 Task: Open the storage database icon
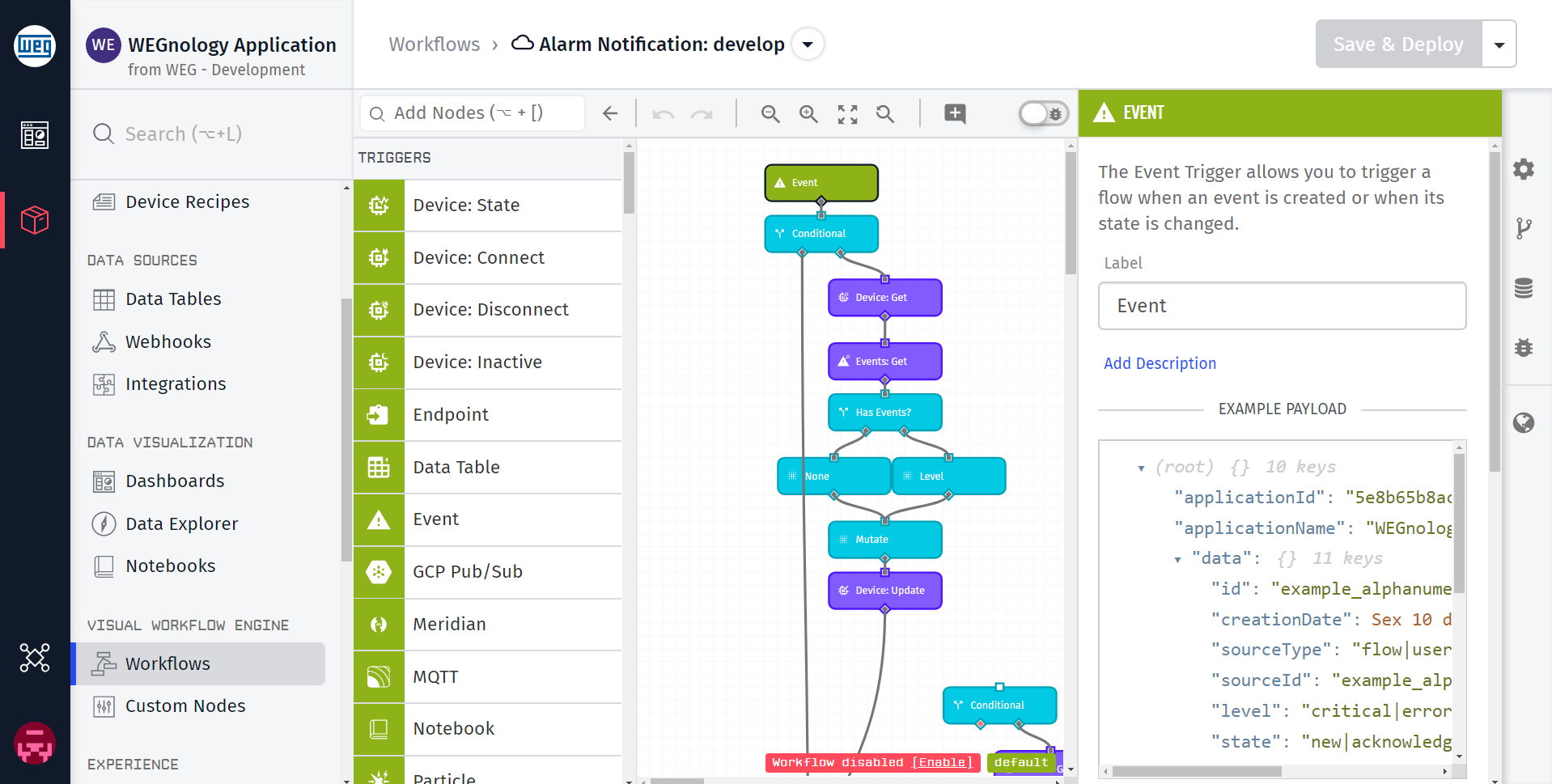pos(1524,288)
